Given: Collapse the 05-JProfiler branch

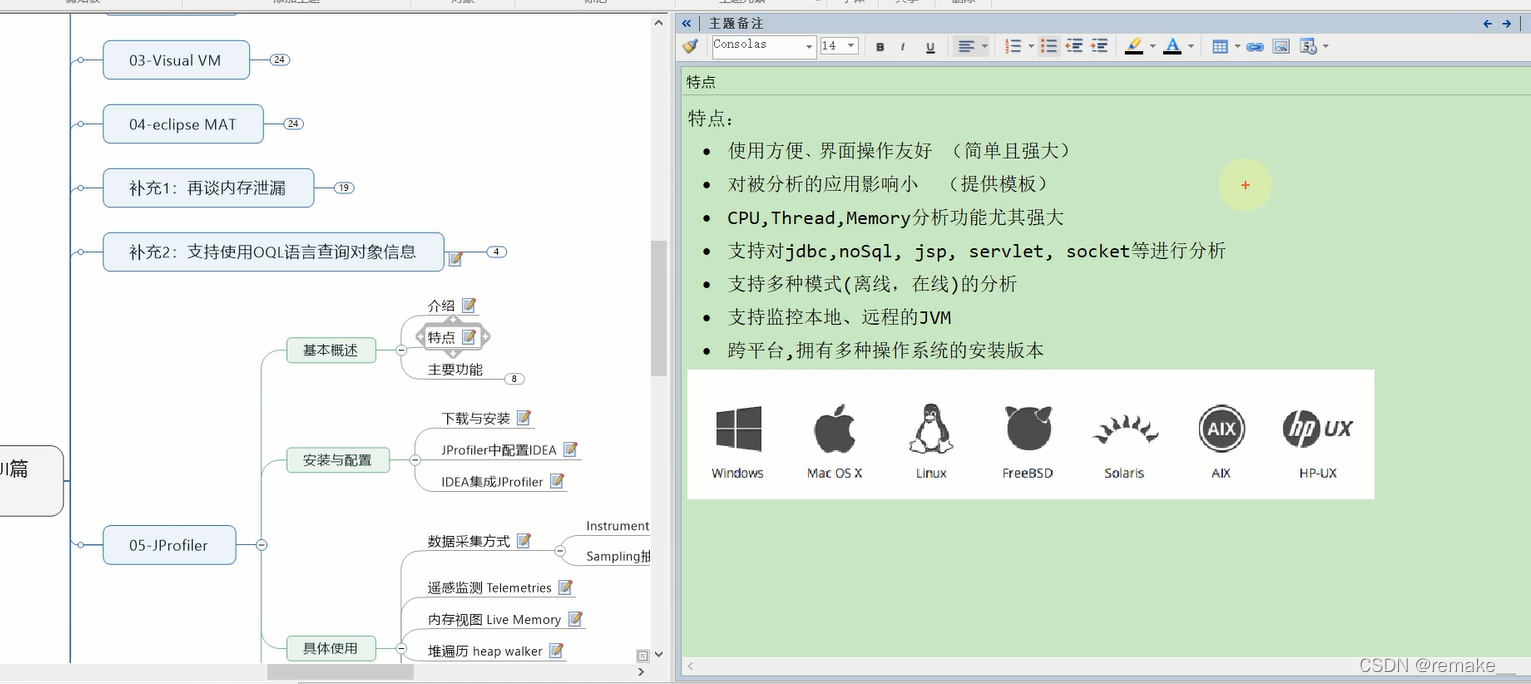Looking at the screenshot, I should pos(261,545).
